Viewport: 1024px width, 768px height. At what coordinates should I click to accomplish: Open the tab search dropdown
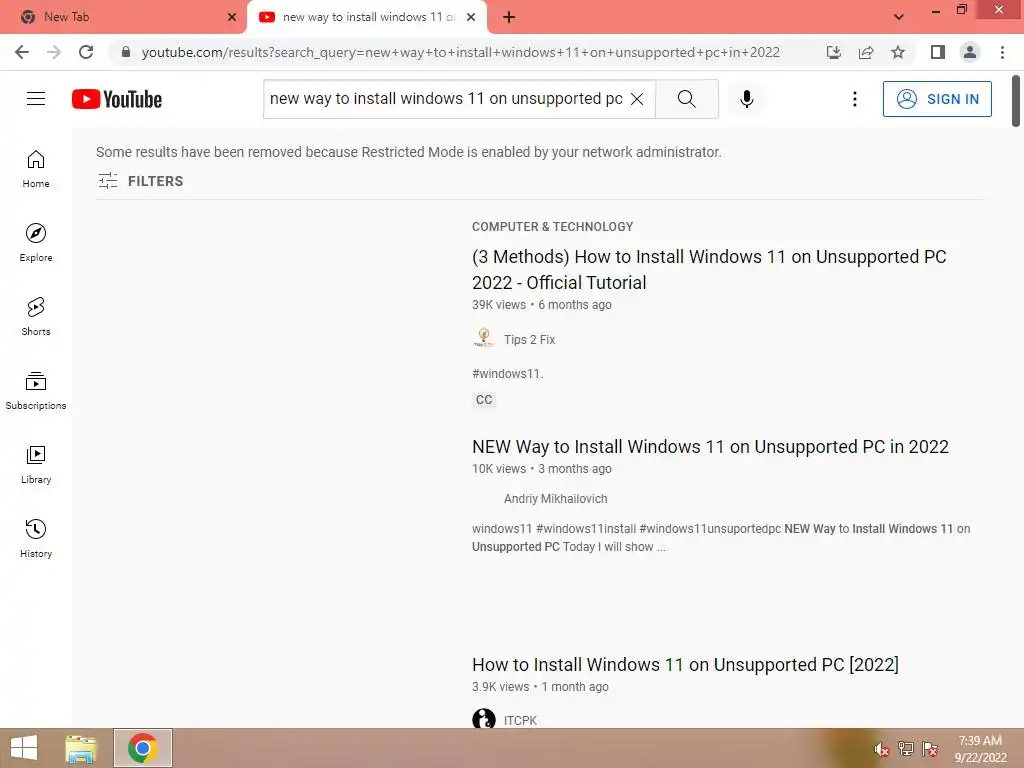(899, 17)
